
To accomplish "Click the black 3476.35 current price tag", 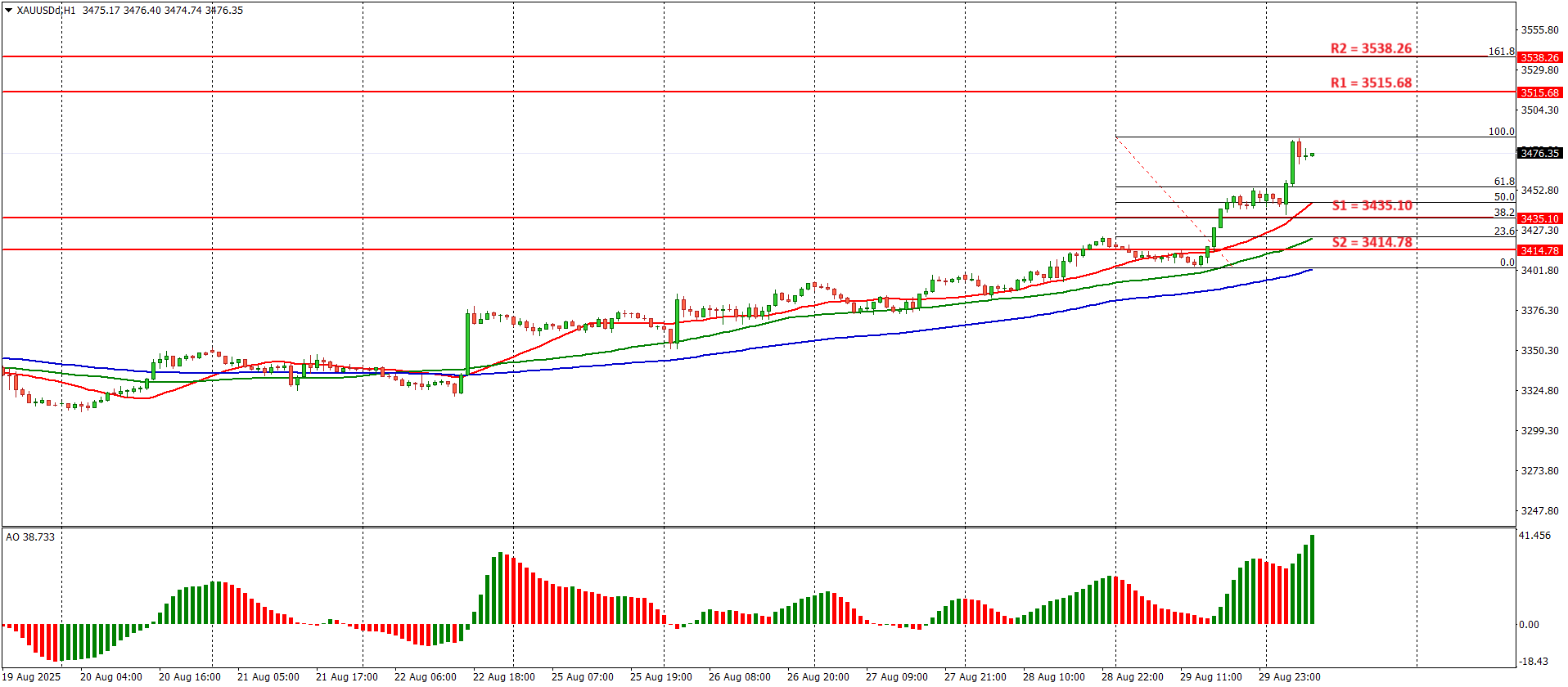I will pos(1539,153).
